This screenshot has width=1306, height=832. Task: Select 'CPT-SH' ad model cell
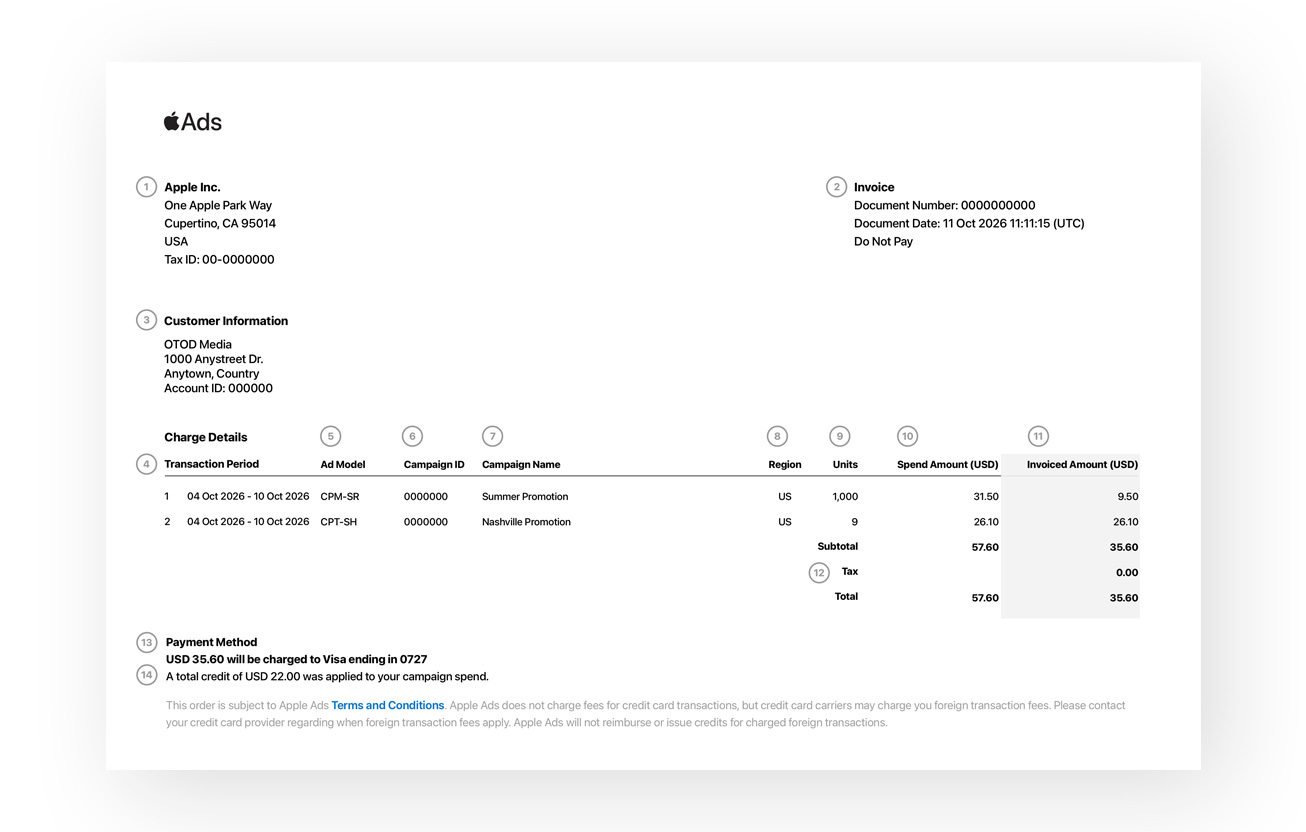click(339, 522)
